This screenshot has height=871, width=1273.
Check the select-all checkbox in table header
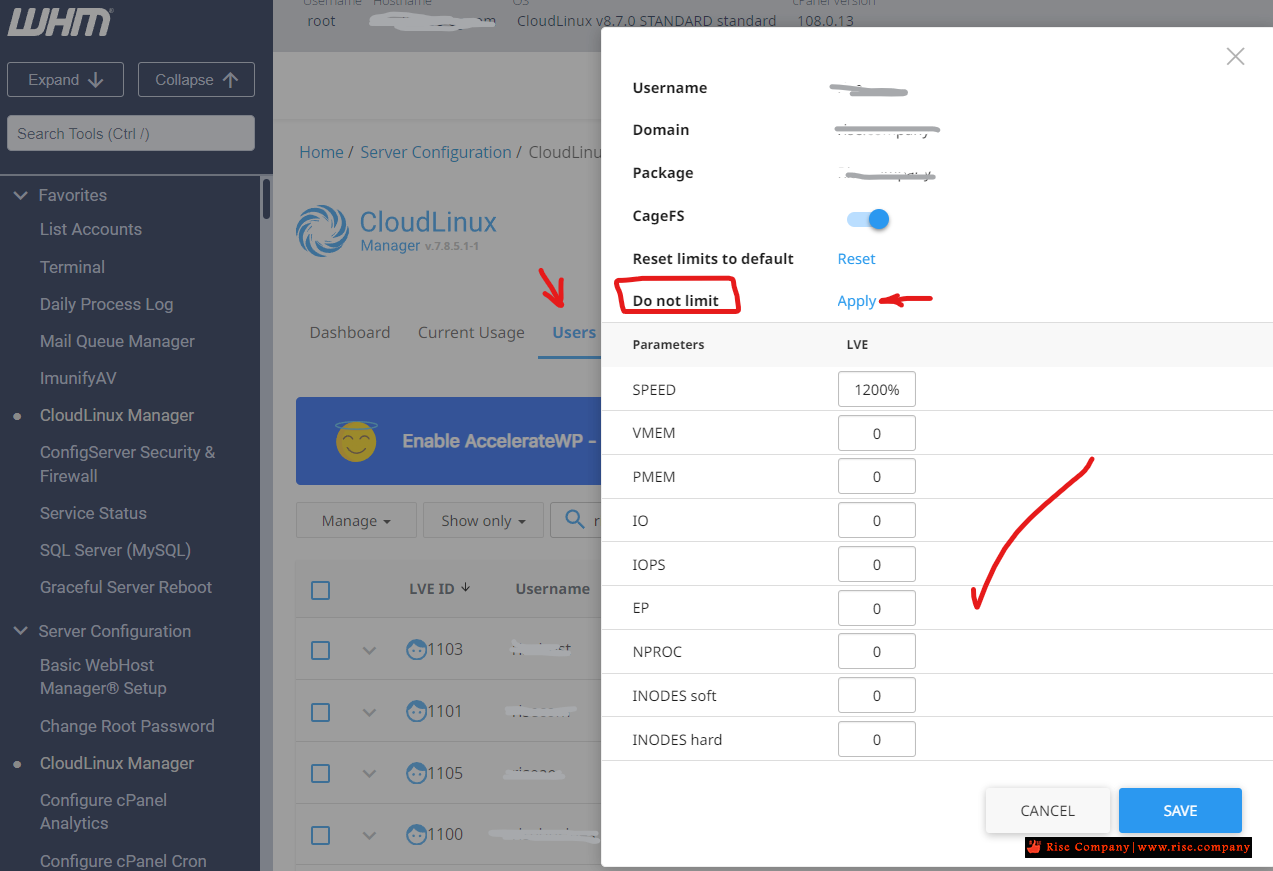click(x=320, y=590)
